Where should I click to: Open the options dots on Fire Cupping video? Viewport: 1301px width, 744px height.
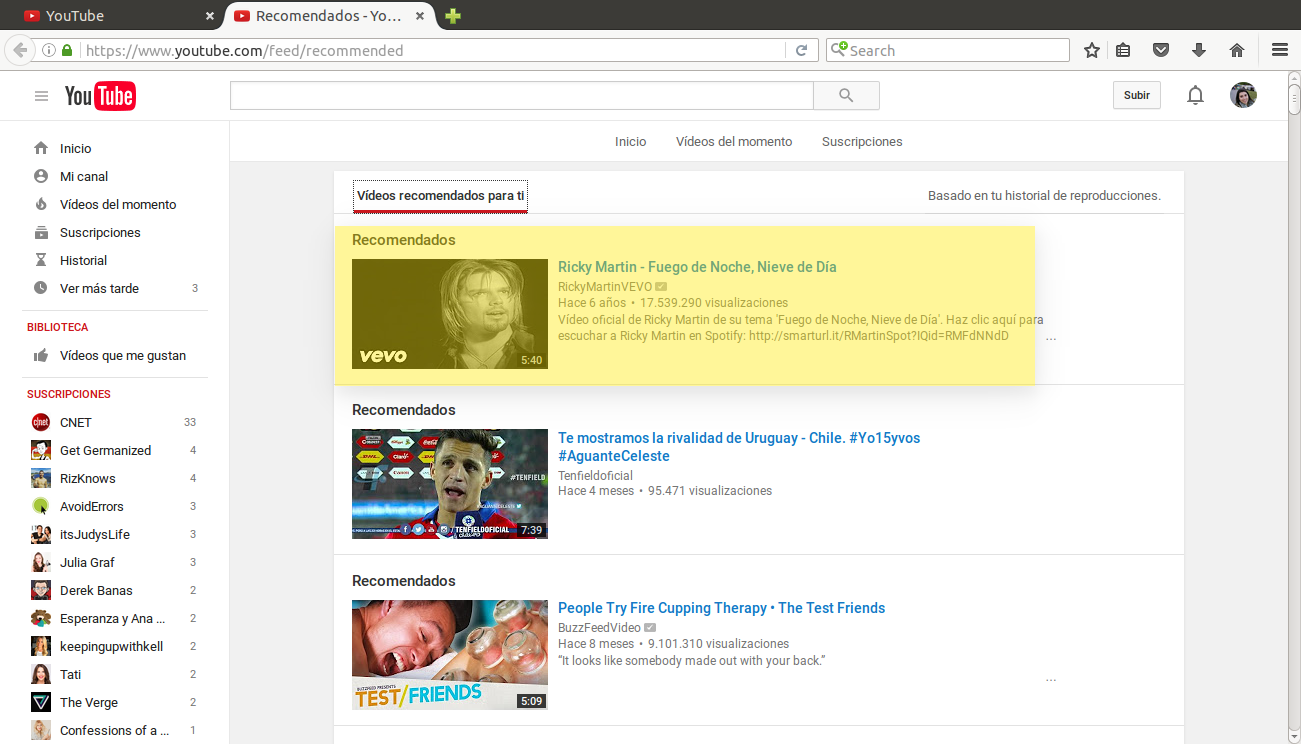[x=1051, y=679]
